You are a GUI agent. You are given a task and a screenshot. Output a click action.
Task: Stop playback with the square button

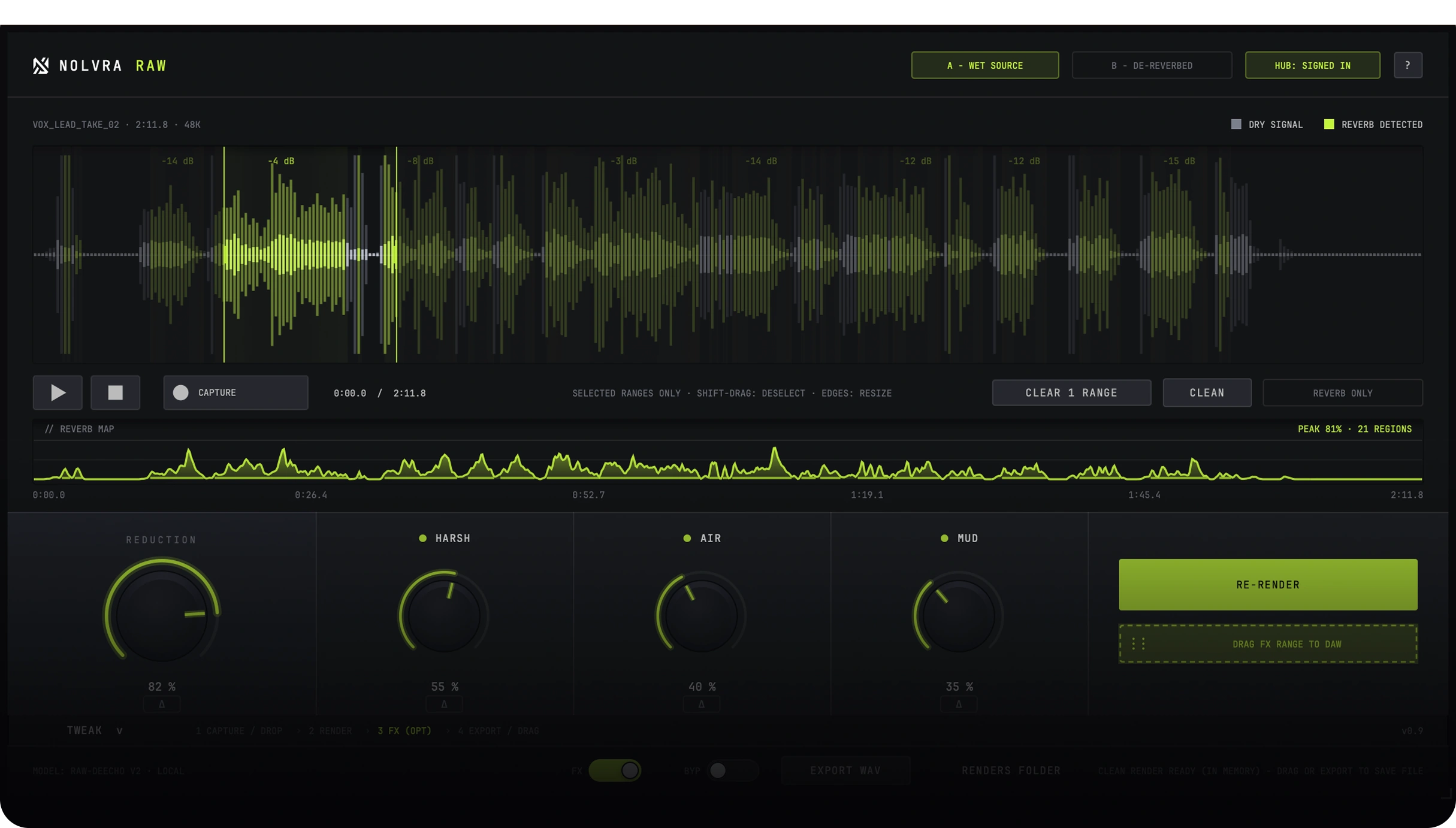tap(115, 392)
